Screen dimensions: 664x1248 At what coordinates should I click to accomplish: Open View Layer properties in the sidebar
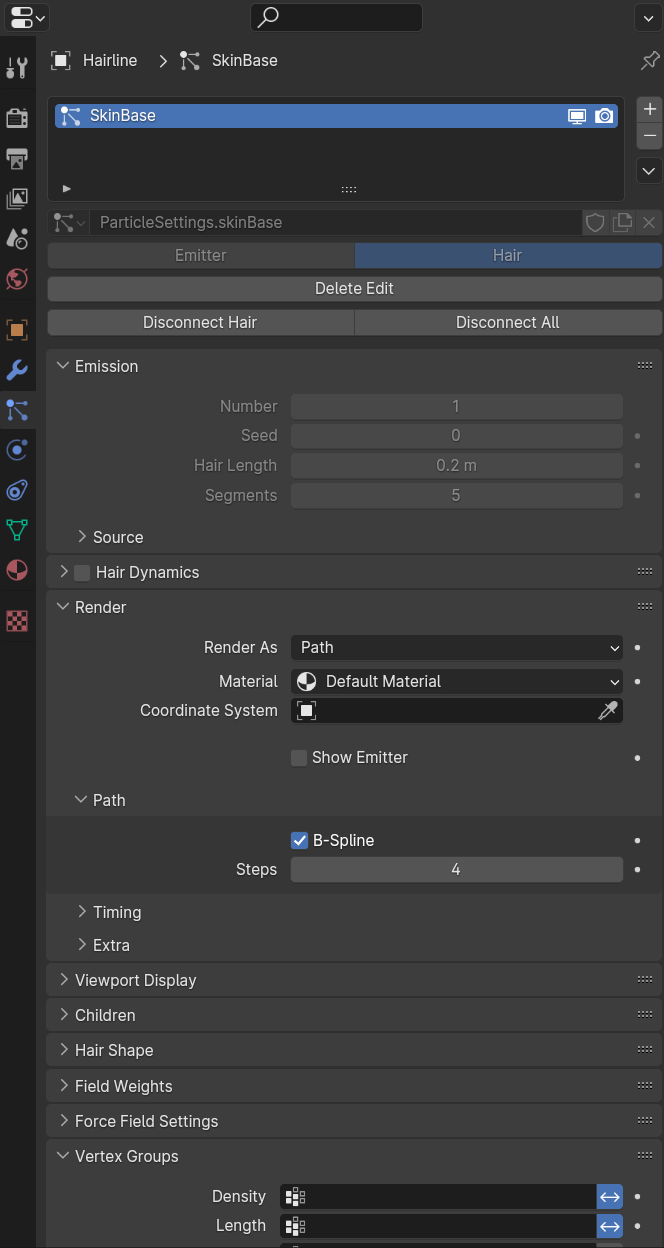pos(16,197)
